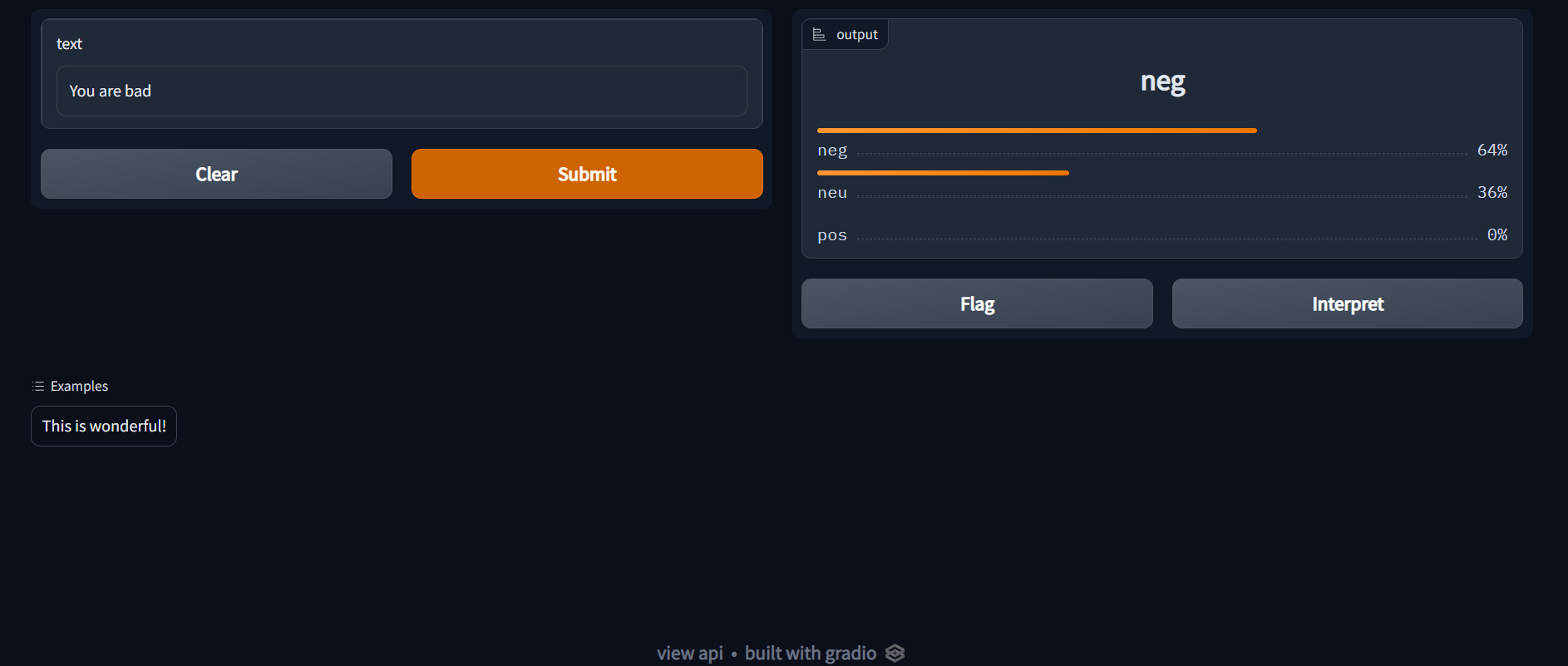
Task: Click the Gradio logo in the footer
Action: point(895,654)
